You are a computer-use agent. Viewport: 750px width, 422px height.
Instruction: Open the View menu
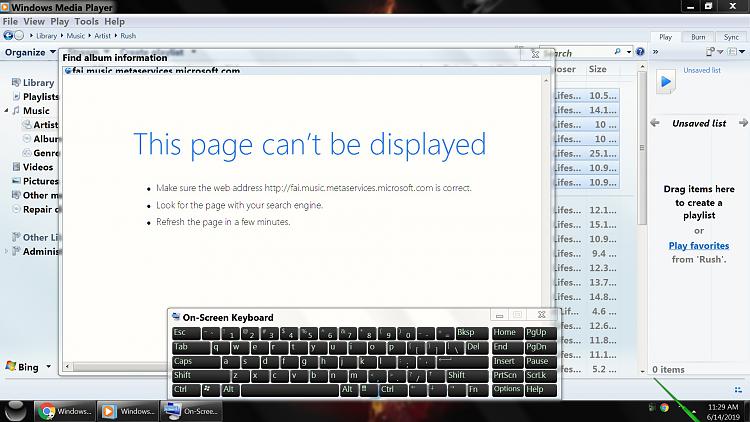point(34,22)
